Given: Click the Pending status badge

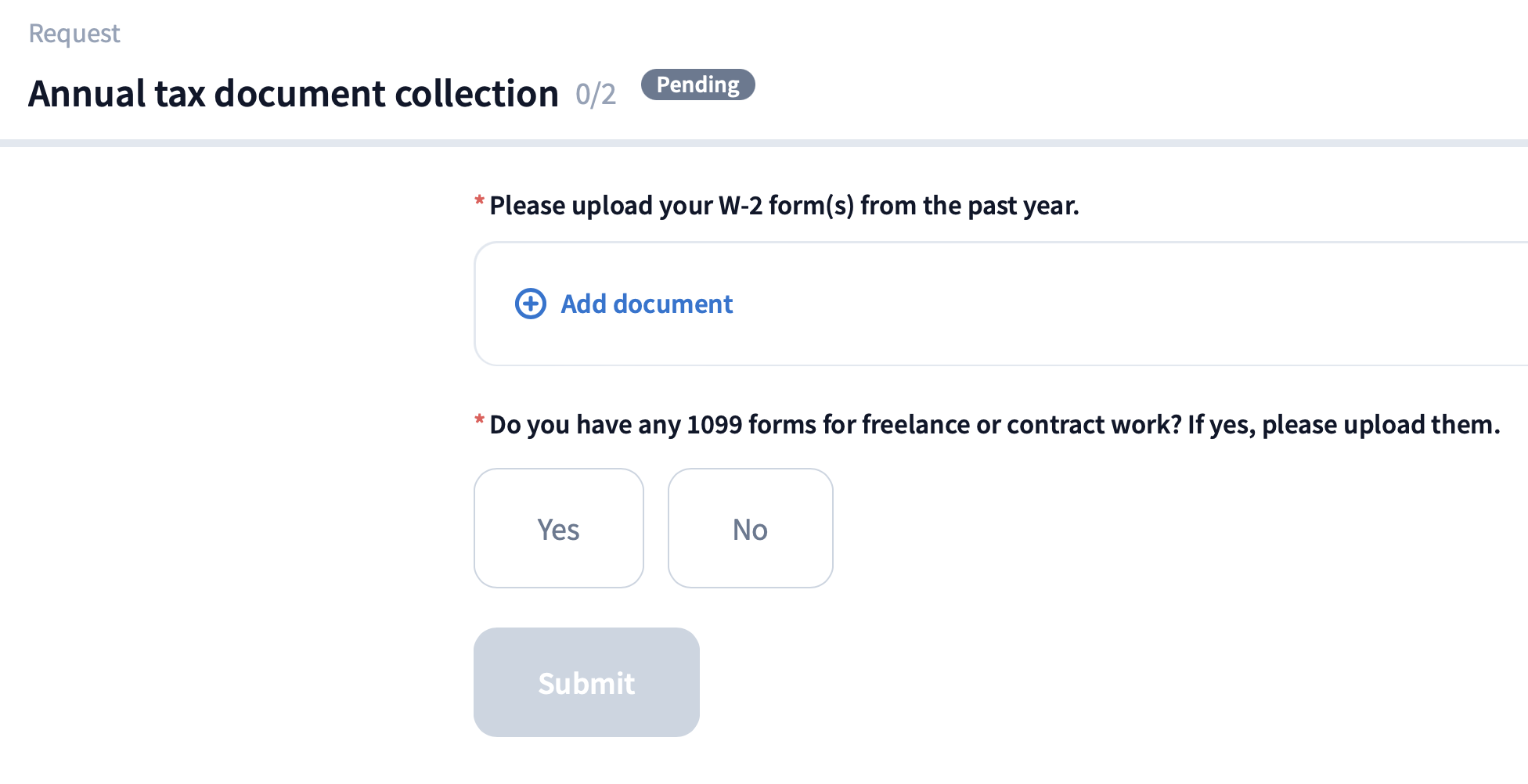Looking at the screenshot, I should click(x=697, y=85).
